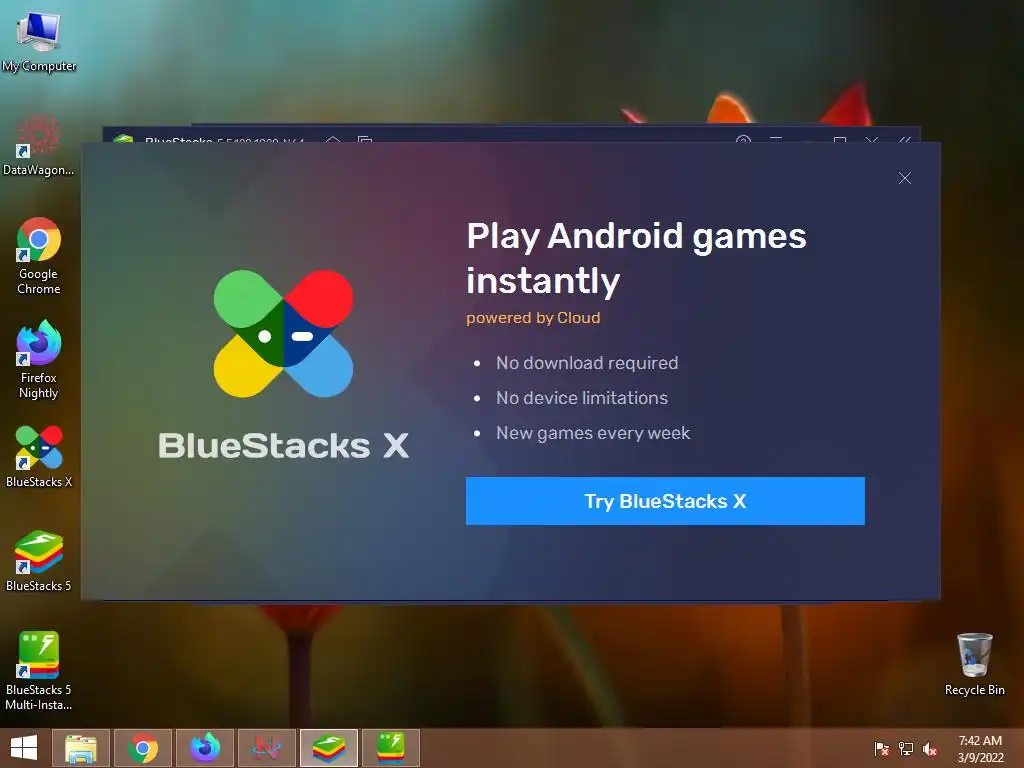Open BlueStacks Multi-Instance Manager in the taskbar
The image size is (1024, 768).
coord(391,748)
